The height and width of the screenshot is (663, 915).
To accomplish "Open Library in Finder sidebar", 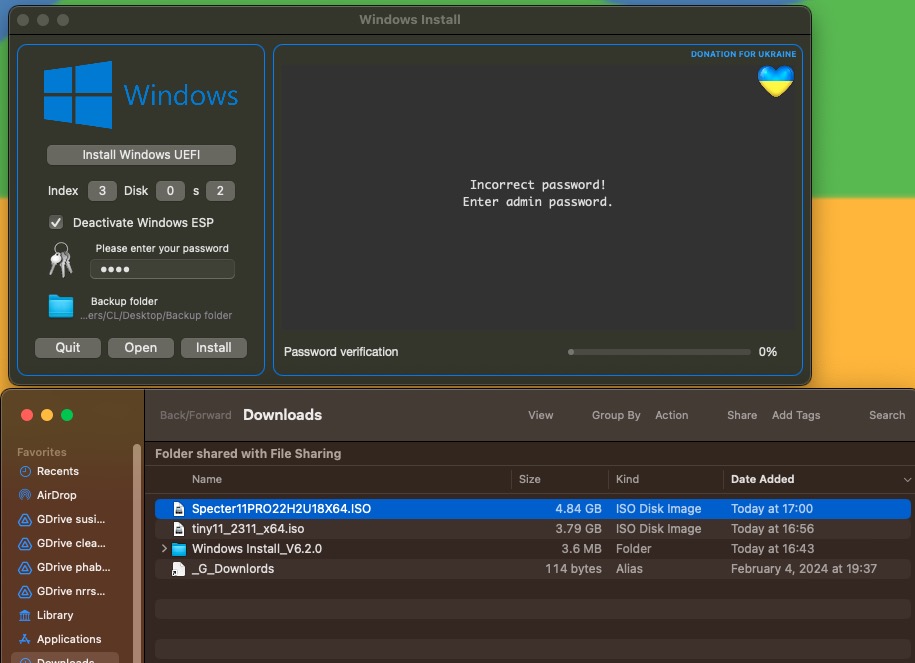I will pyautogui.click(x=55, y=615).
